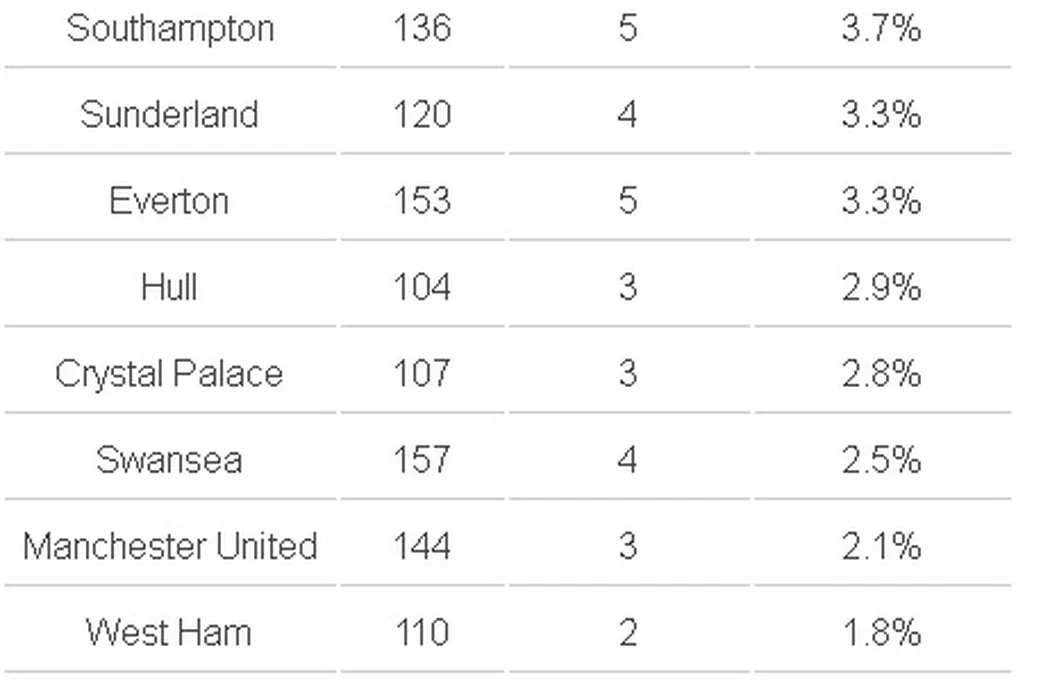This screenshot has width=1050, height=700.
Task: Click the 2.8% value for Crystal Palace
Action: [x=881, y=374]
